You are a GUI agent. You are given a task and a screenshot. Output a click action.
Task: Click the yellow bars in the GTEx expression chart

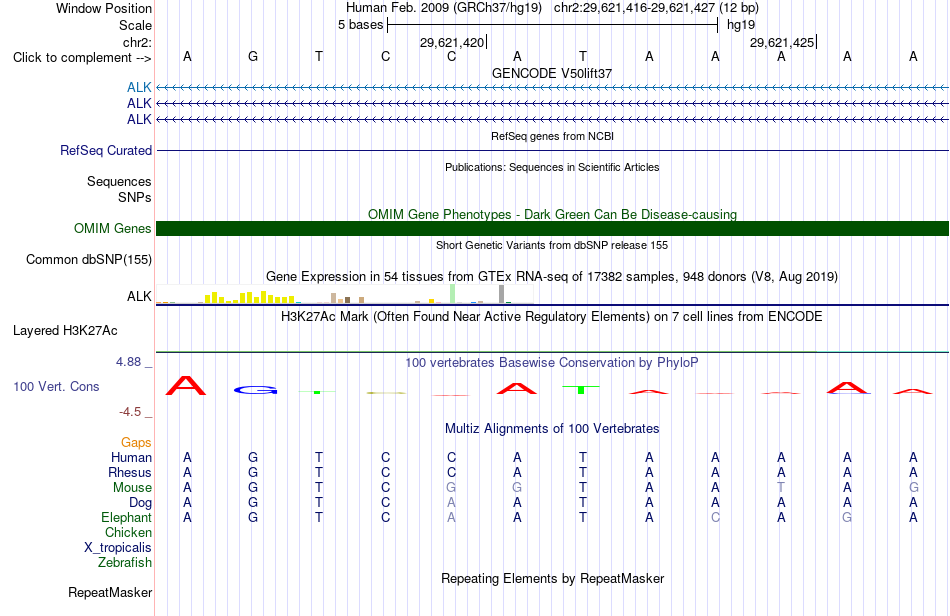[x=250, y=297]
